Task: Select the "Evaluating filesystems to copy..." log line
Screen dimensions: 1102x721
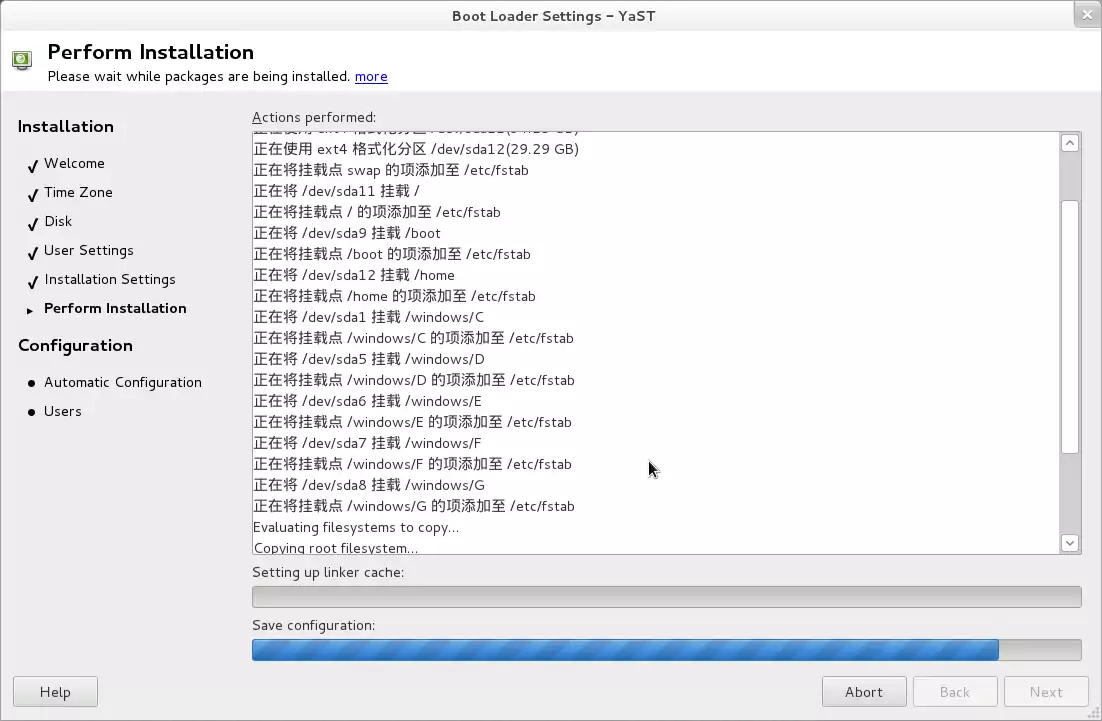Action: (x=356, y=527)
